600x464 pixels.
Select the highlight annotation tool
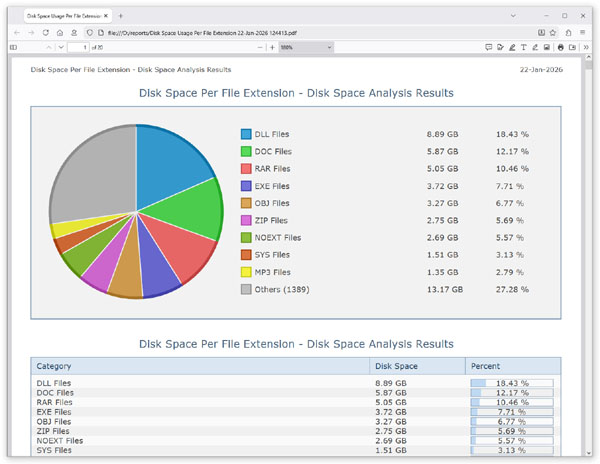point(512,47)
